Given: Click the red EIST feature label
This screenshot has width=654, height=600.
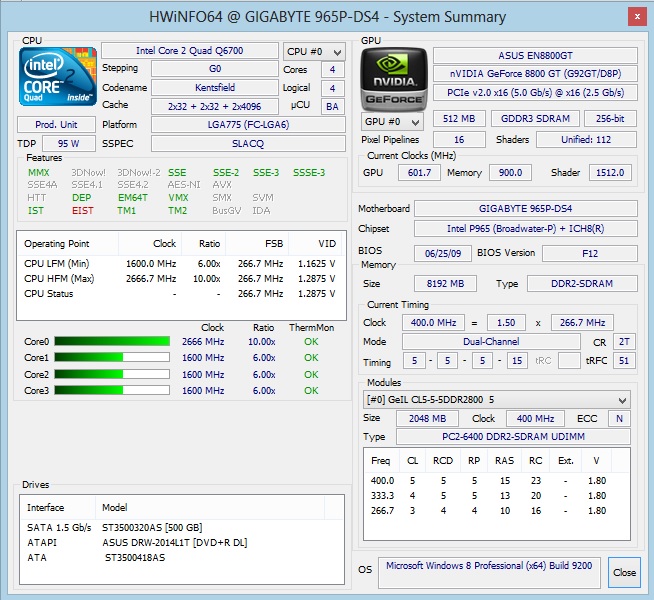Looking at the screenshot, I should tap(83, 211).
